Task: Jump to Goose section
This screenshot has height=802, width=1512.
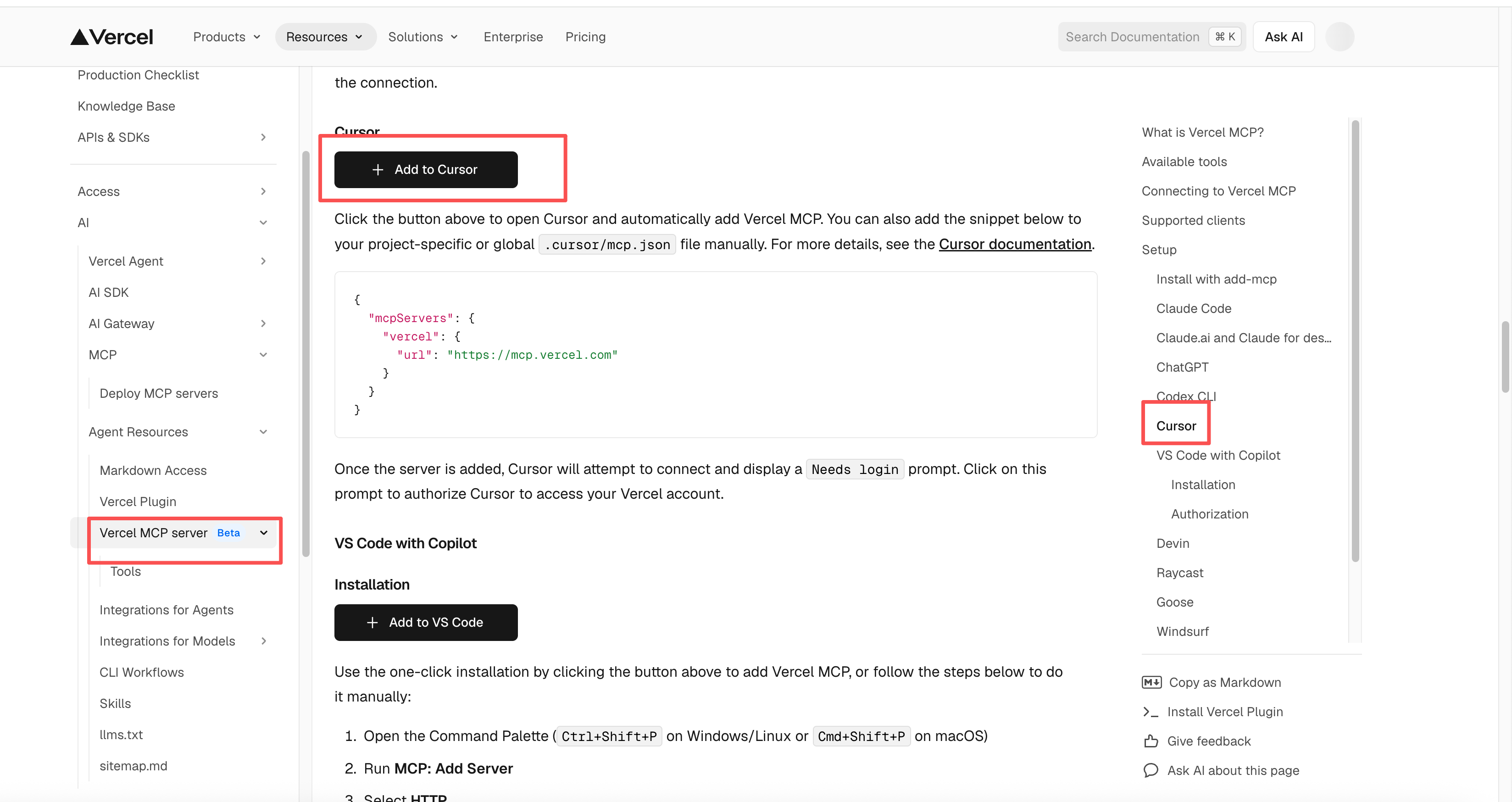Action: coord(1174,602)
